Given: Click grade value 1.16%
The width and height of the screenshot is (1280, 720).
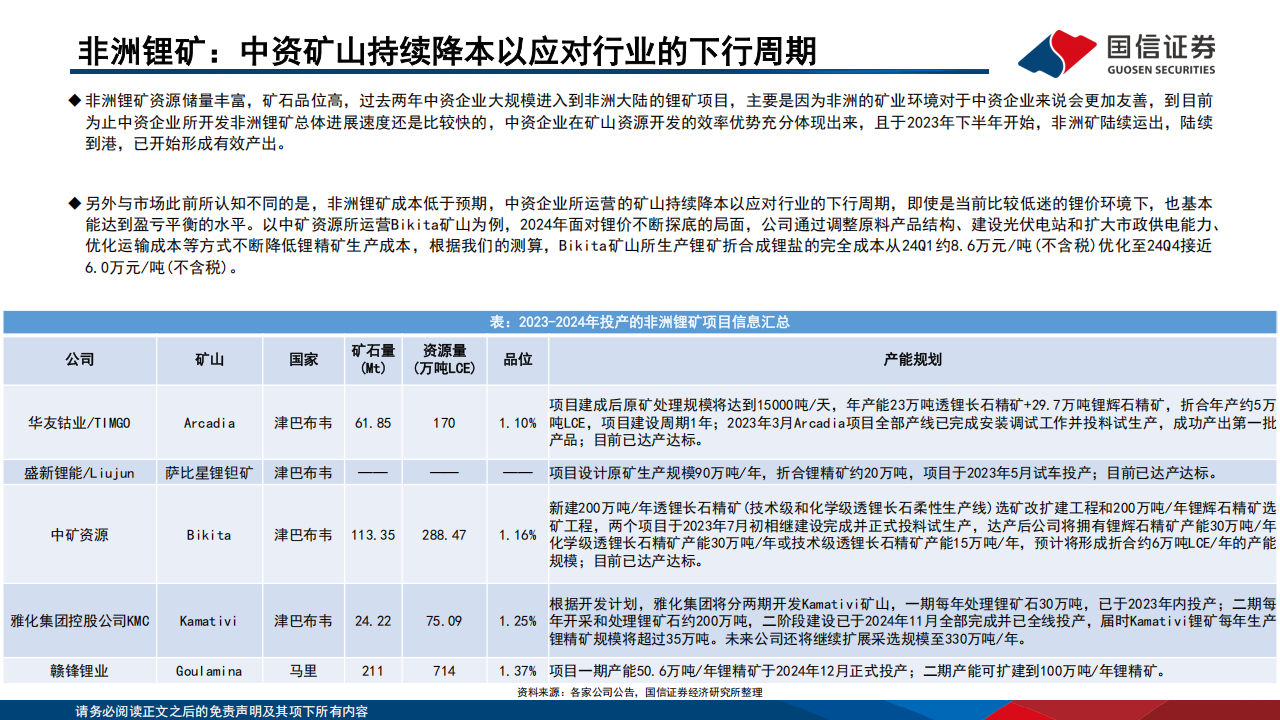Looking at the screenshot, I should (518, 535).
